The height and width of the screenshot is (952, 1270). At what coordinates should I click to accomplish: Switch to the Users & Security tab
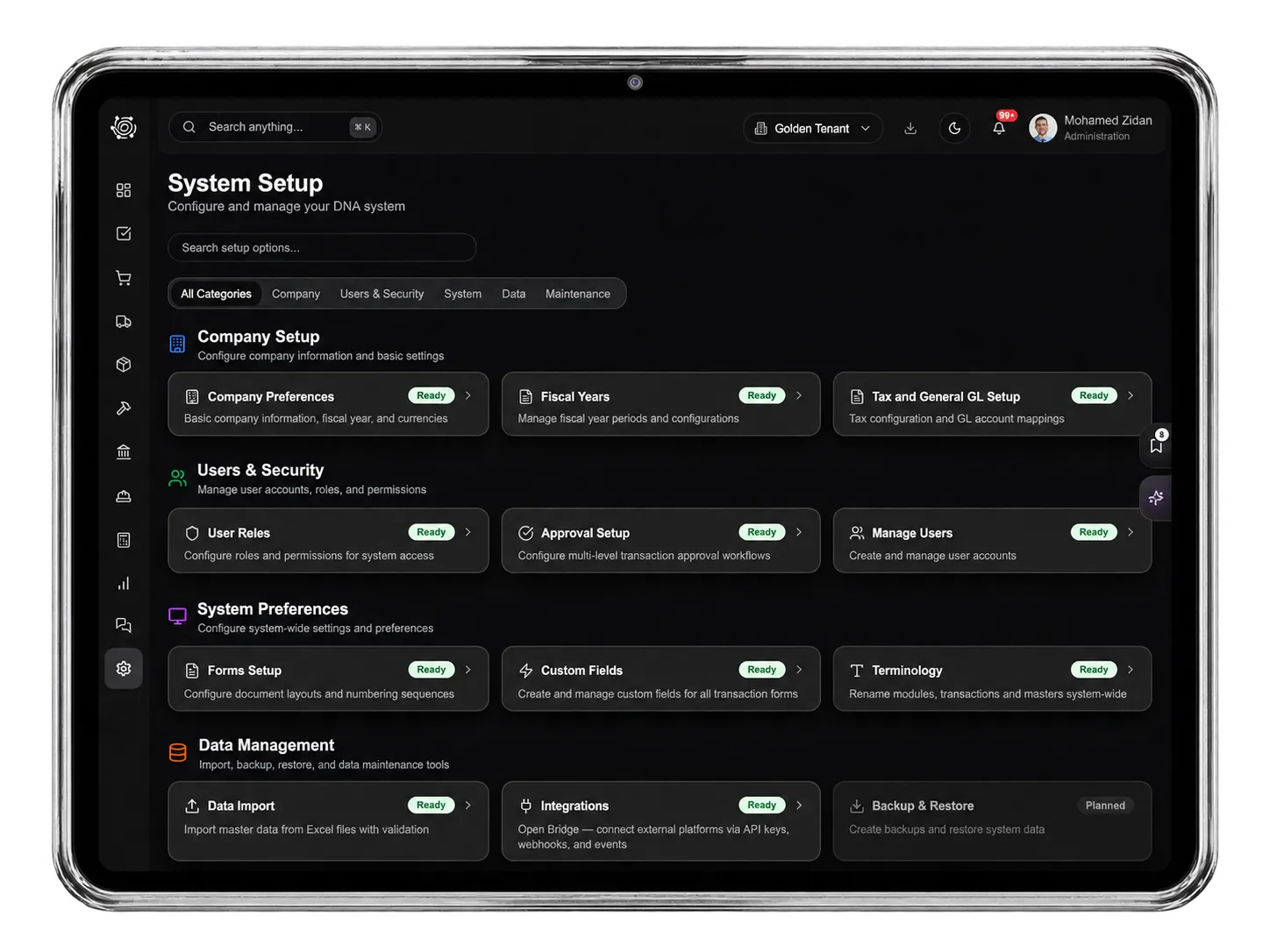(x=382, y=294)
